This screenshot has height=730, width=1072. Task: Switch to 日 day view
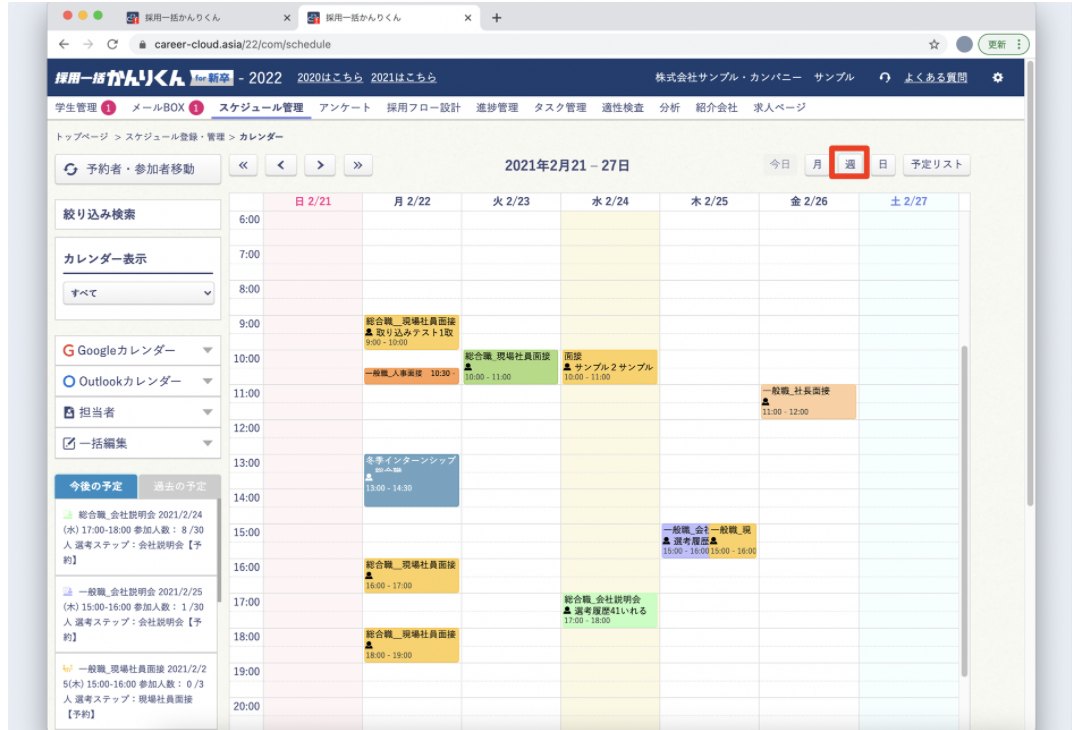(x=882, y=165)
